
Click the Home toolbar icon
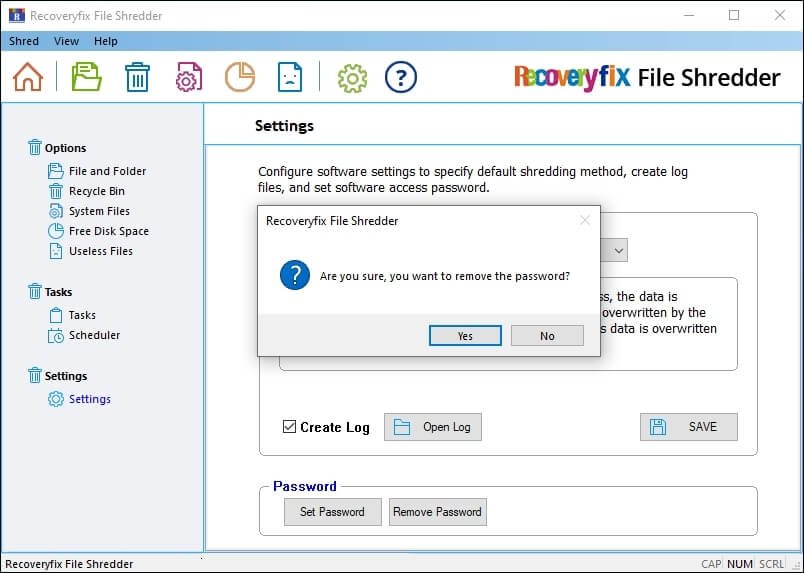pos(28,77)
